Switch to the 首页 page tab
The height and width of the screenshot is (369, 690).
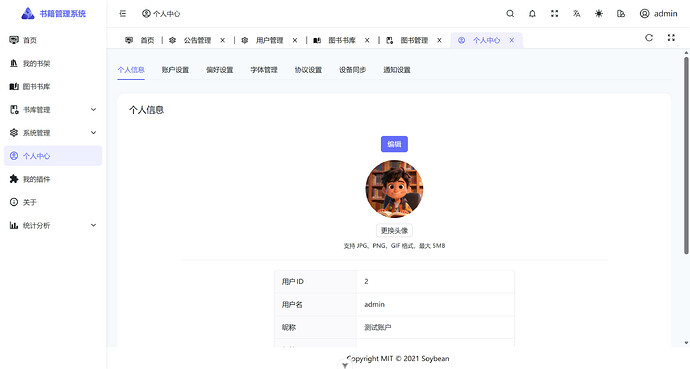140,40
